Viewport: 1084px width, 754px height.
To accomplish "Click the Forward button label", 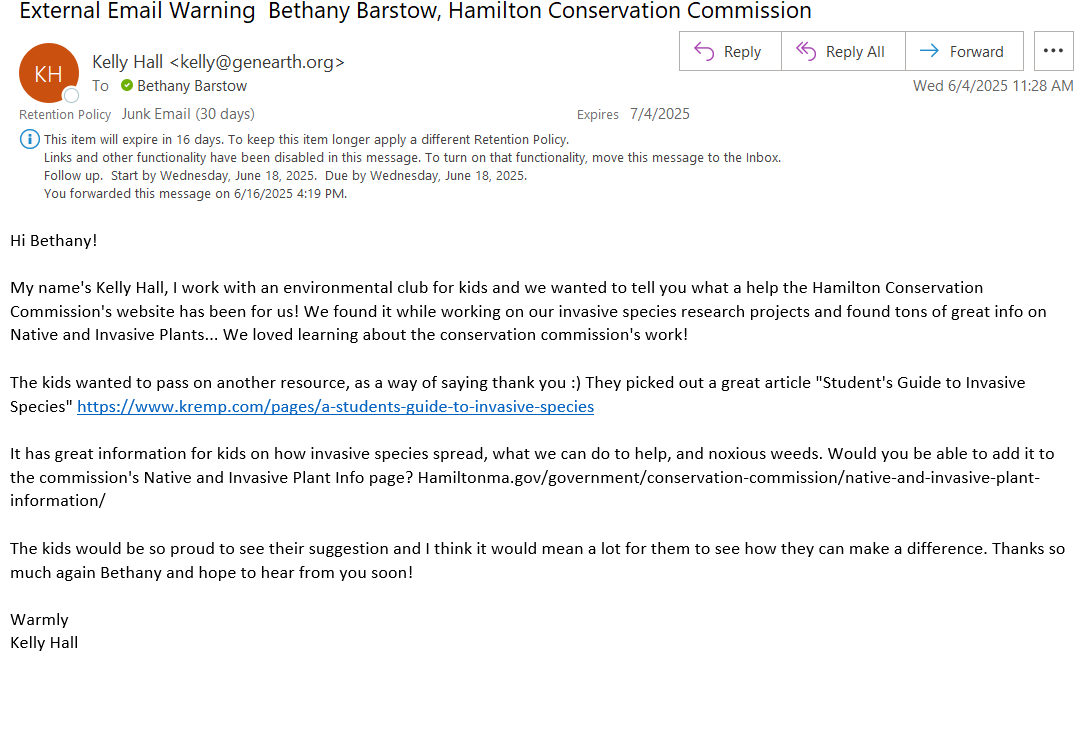I will pyautogui.click(x=976, y=52).
